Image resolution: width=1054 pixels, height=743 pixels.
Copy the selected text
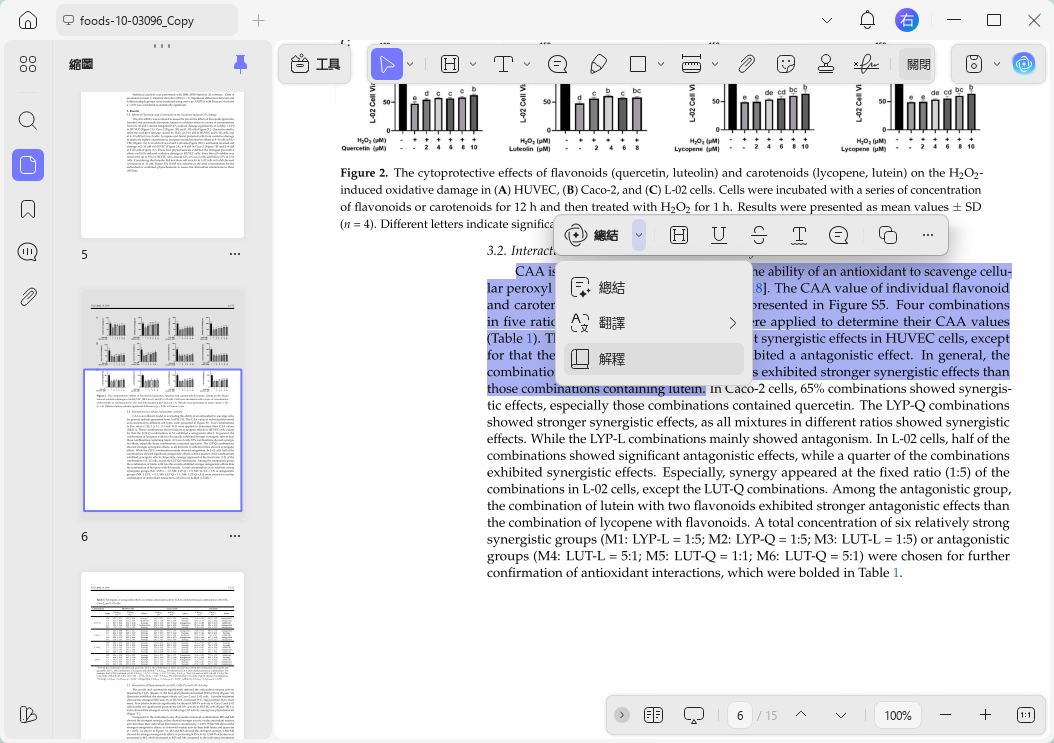(x=887, y=235)
